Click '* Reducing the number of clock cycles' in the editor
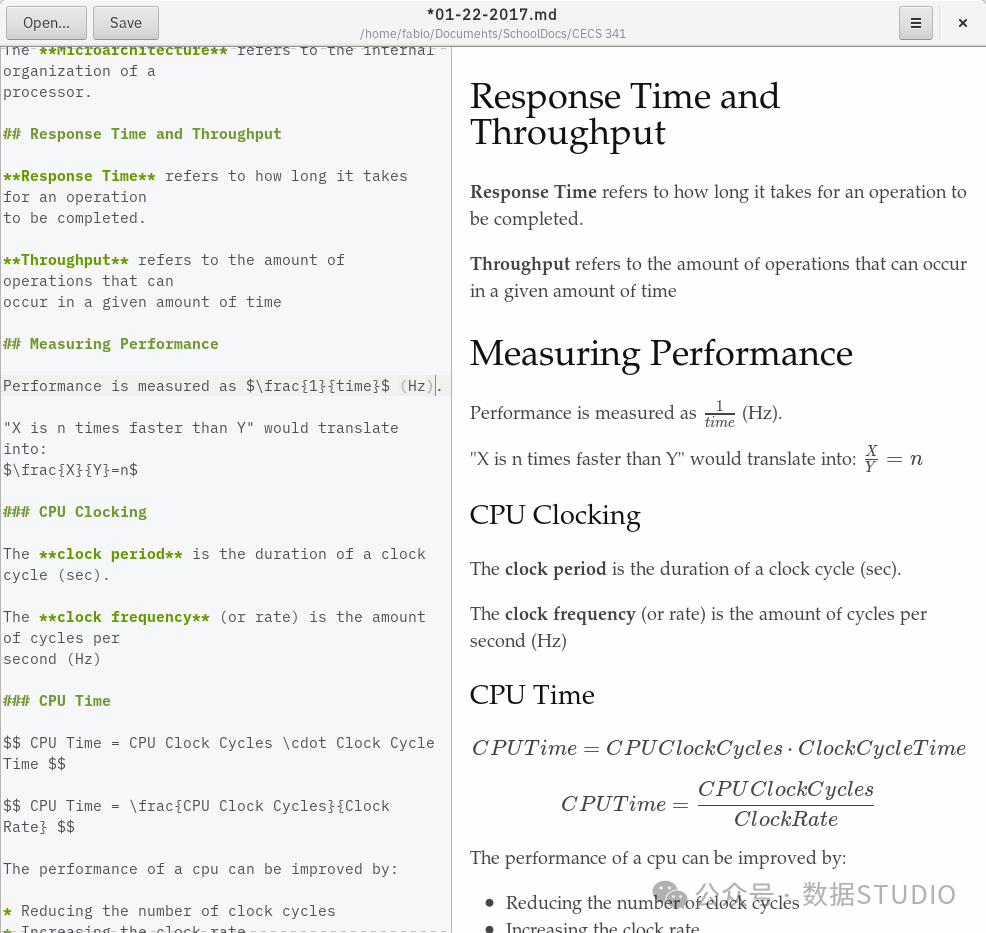The height and width of the screenshot is (933, 986). point(169,911)
